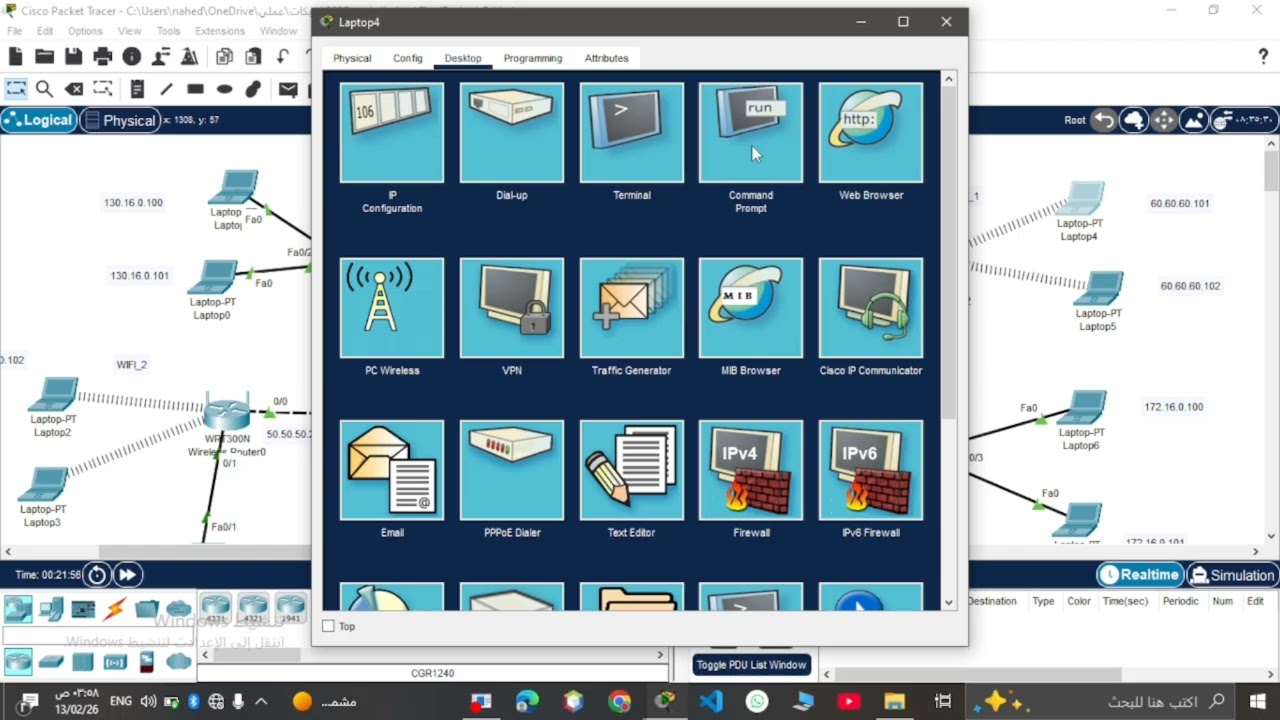Open MIB Browser app
The image size is (1280, 720).
click(751, 308)
